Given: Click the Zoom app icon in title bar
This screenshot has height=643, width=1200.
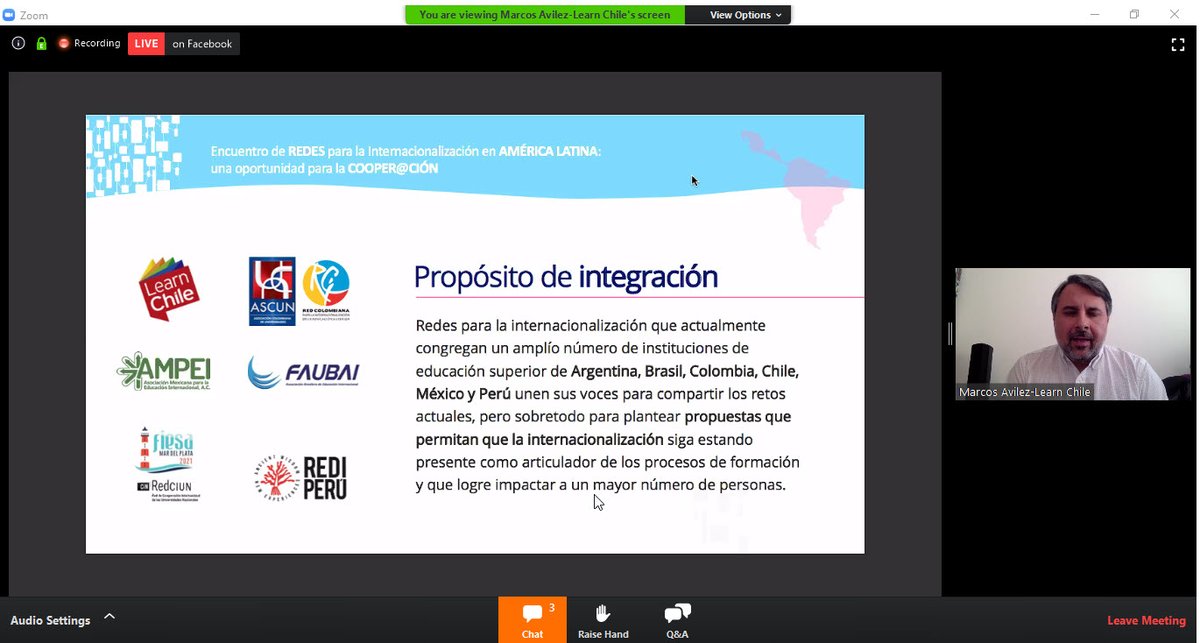Looking at the screenshot, I should tap(10, 15).
